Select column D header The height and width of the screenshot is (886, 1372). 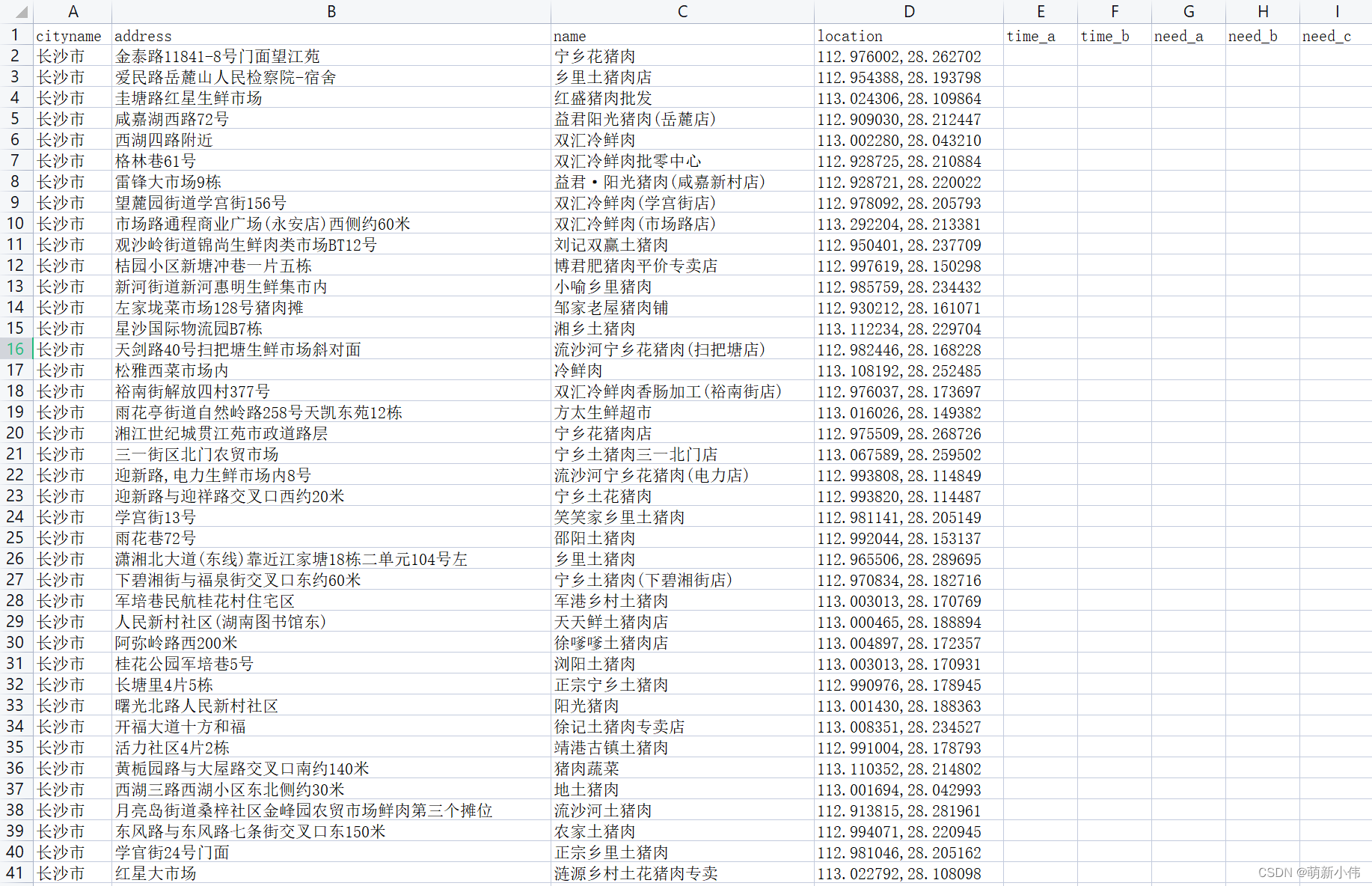click(x=909, y=11)
